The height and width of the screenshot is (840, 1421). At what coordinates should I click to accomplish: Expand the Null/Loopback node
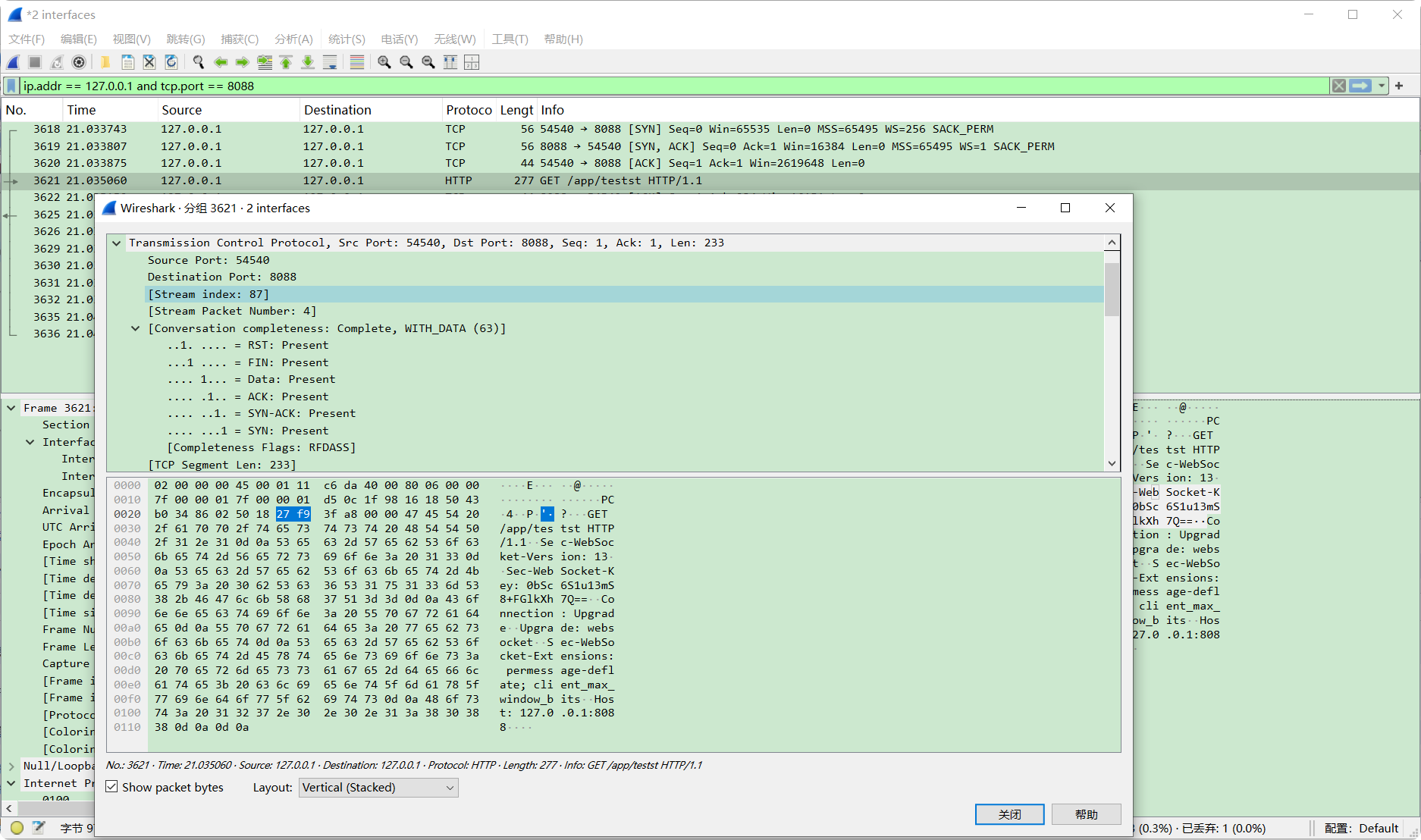11,766
